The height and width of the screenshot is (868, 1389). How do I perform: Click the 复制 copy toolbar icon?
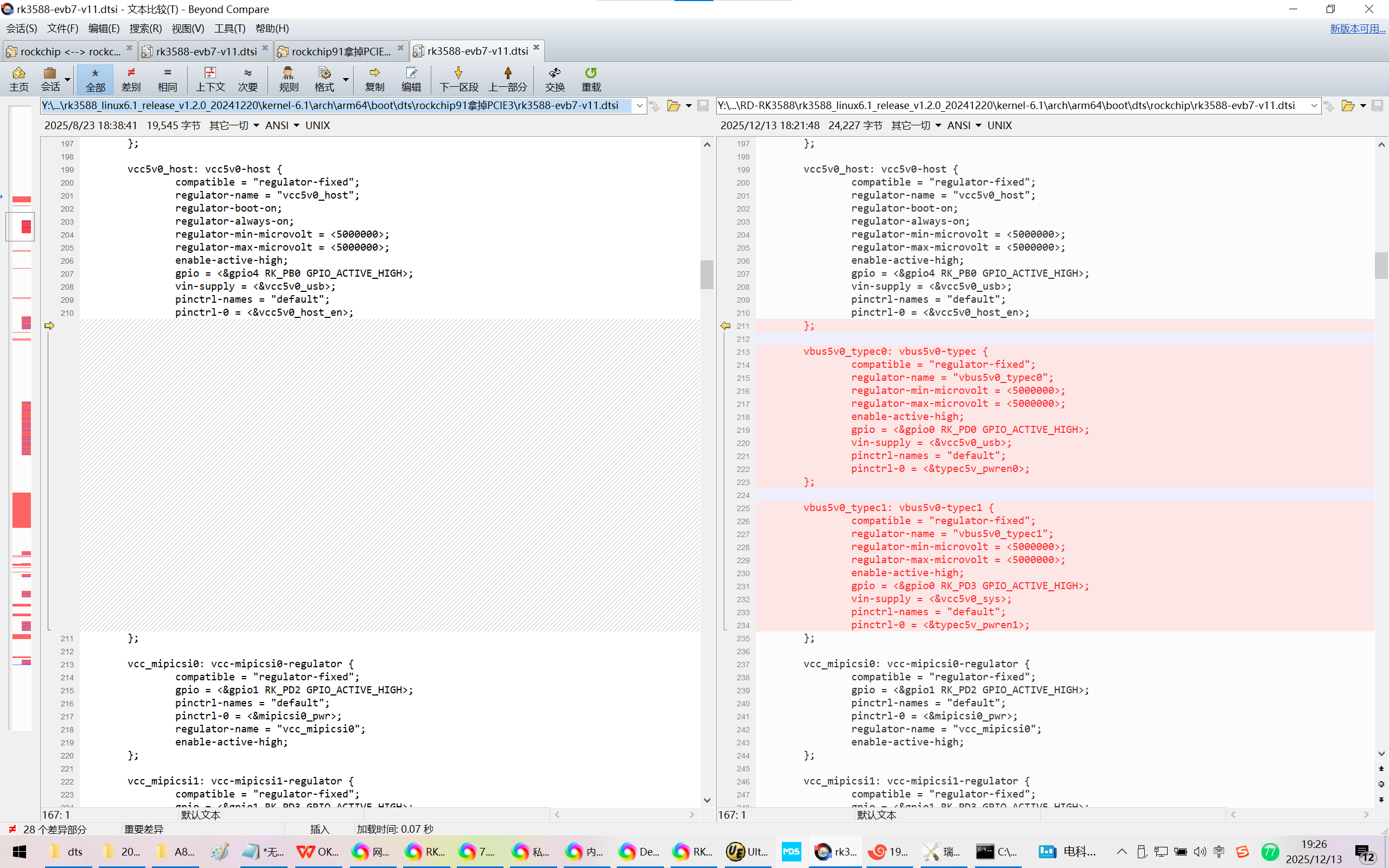coord(374,79)
